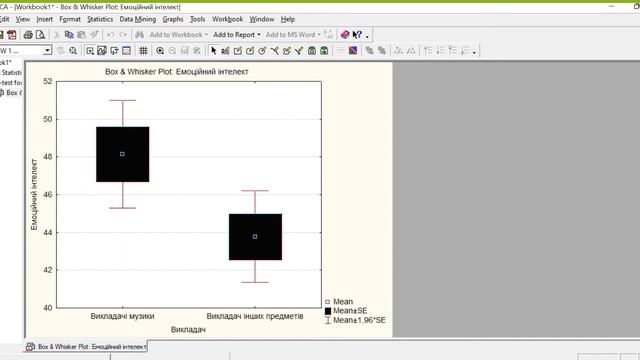Click the Copy icon
Image resolution: width=640 pixels, height=360 pixels.
pos(69,35)
